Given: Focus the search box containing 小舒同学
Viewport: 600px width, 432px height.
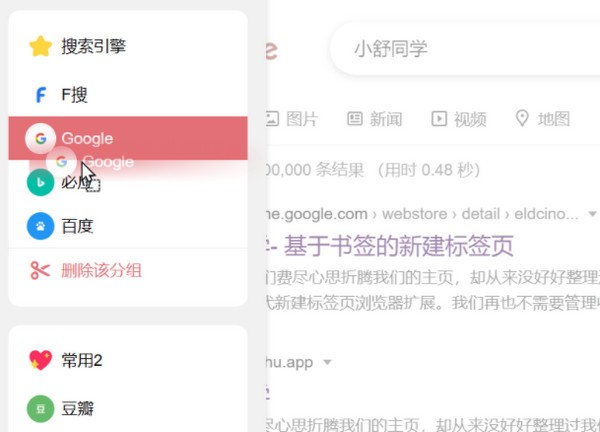Looking at the screenshot, I should pyautogui.click(x=465, y=49).
